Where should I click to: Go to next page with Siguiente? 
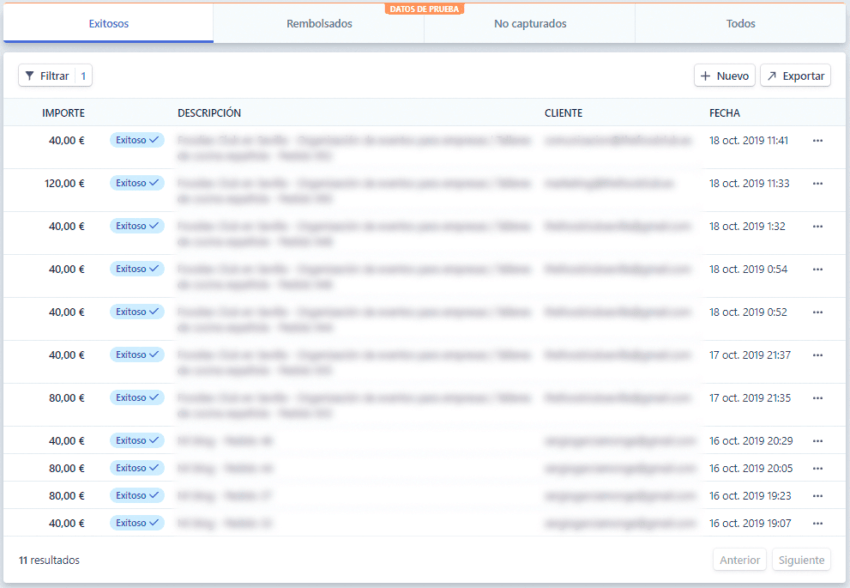pyautogui.click(x=801, y=560)
